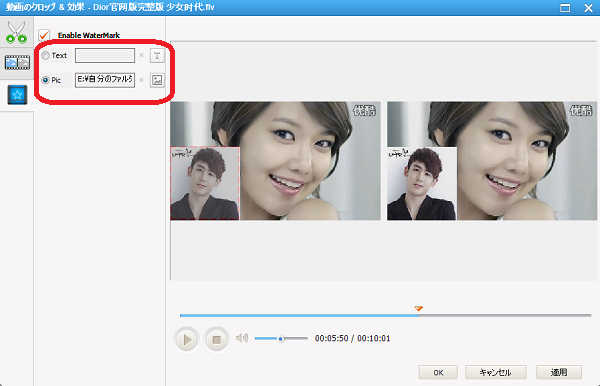600x386 pixels.
Task: Click the キャンセル button
Action: (x=496, y=372)
